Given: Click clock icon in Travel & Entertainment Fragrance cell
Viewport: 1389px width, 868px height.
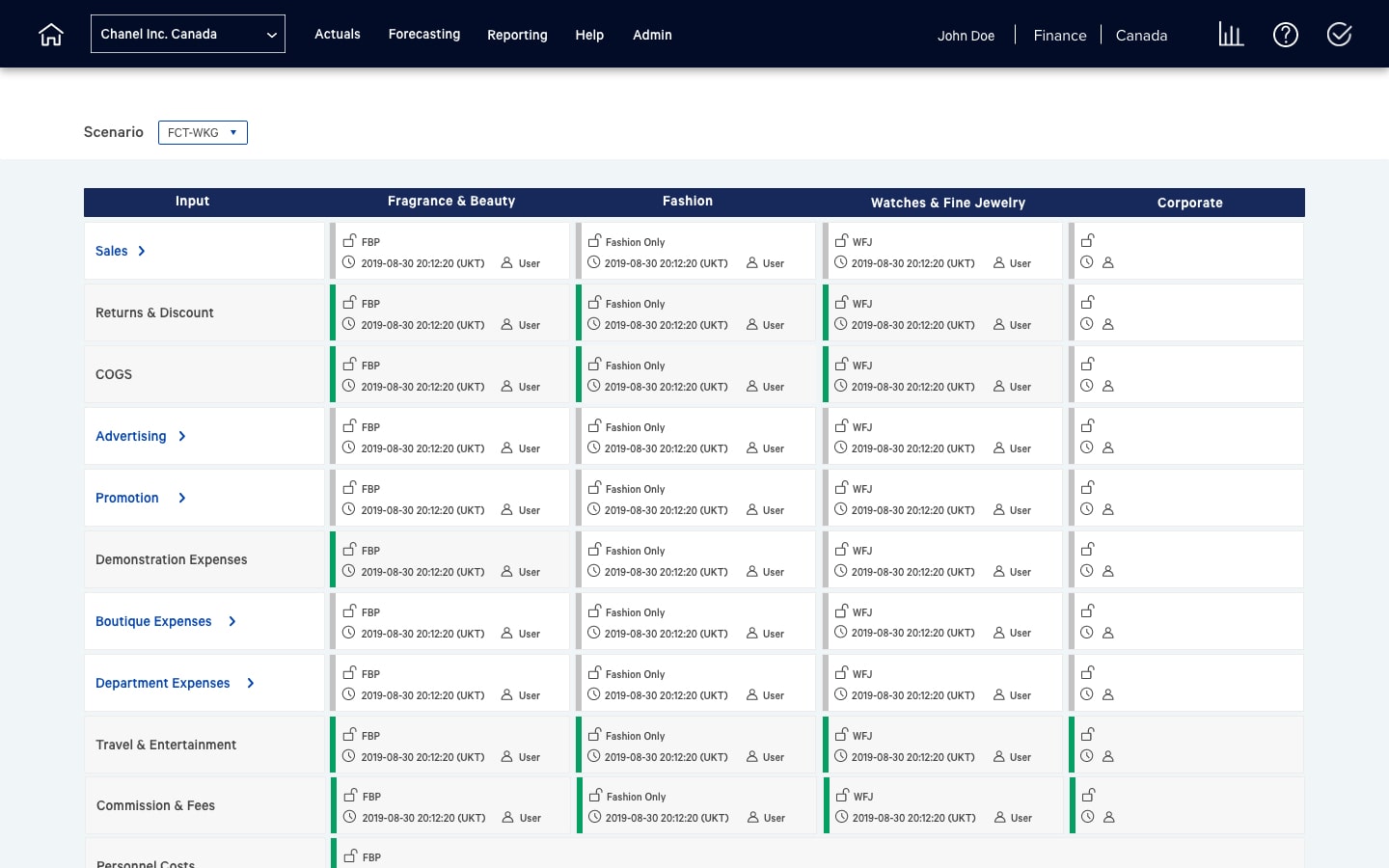Looking at the screenshot, I should (349, 756).
